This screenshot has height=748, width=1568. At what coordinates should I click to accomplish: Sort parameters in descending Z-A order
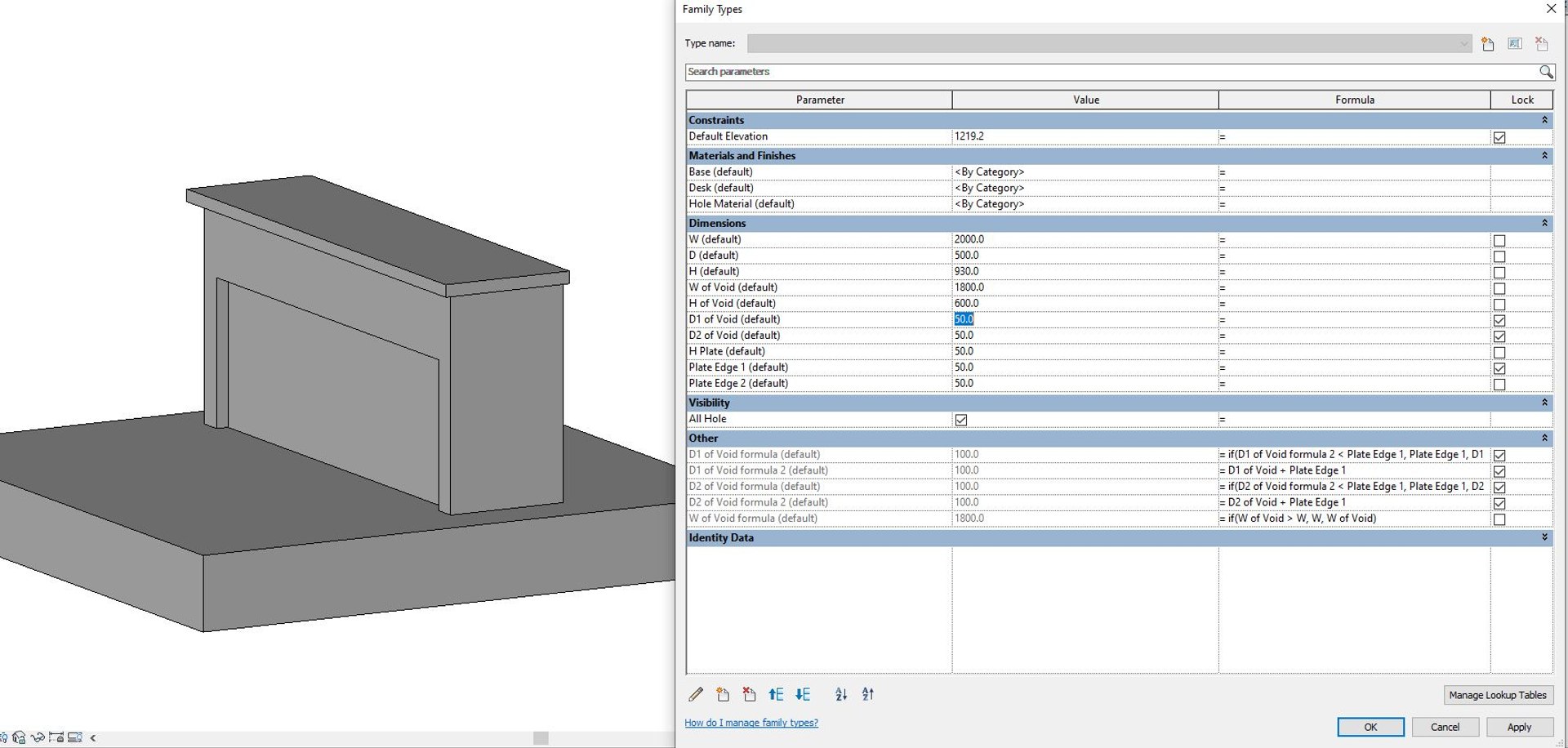coord(868,694)
